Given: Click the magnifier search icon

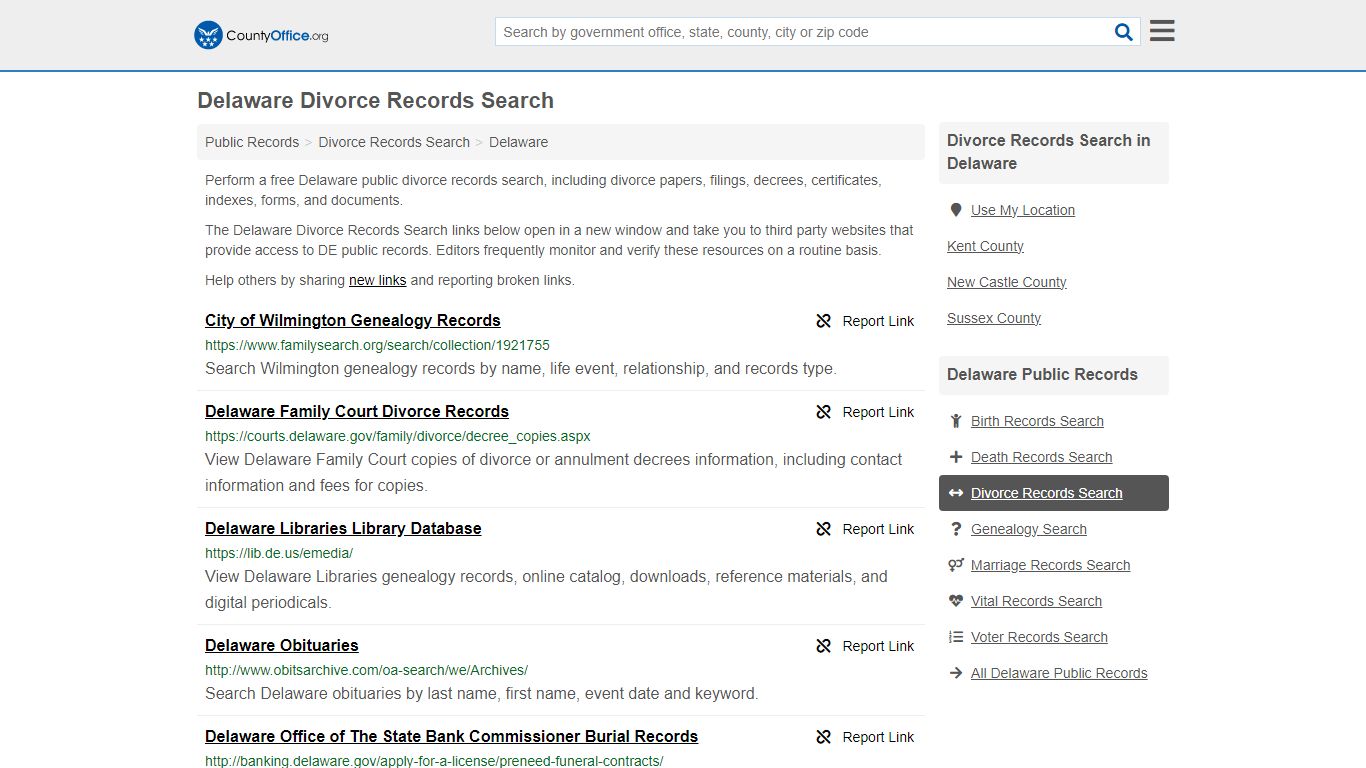Looking at the screenshot, I should coord(1124,32).
